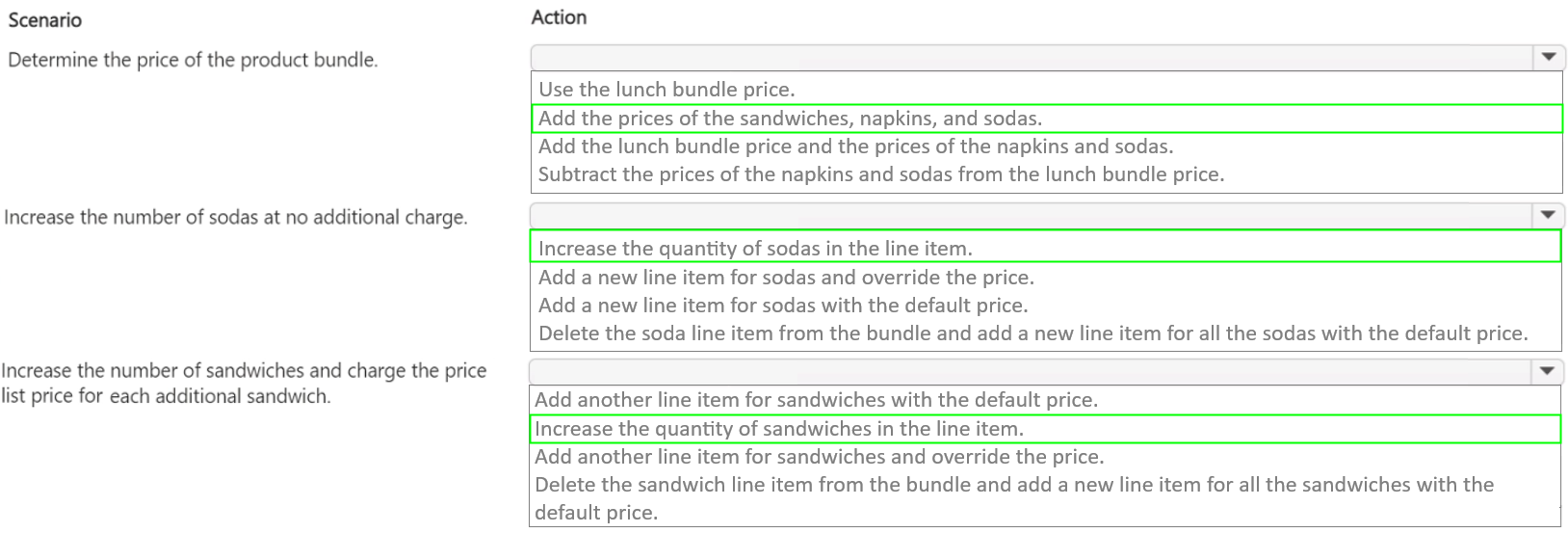Choose 'Increase the quantity of sandwiches' option
The width and height of the screenshot is (1568, 533).
tap(778, 429)
